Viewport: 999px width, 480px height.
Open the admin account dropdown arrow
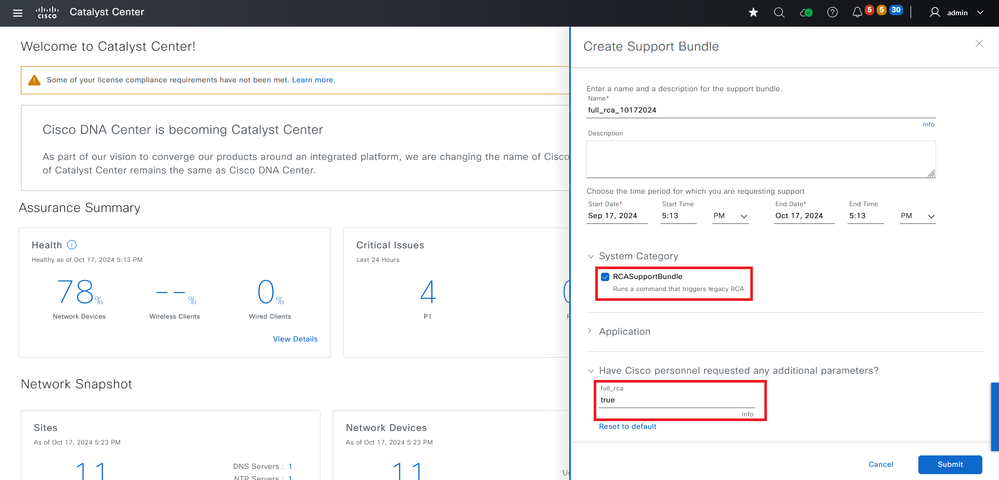coord(980,13)
